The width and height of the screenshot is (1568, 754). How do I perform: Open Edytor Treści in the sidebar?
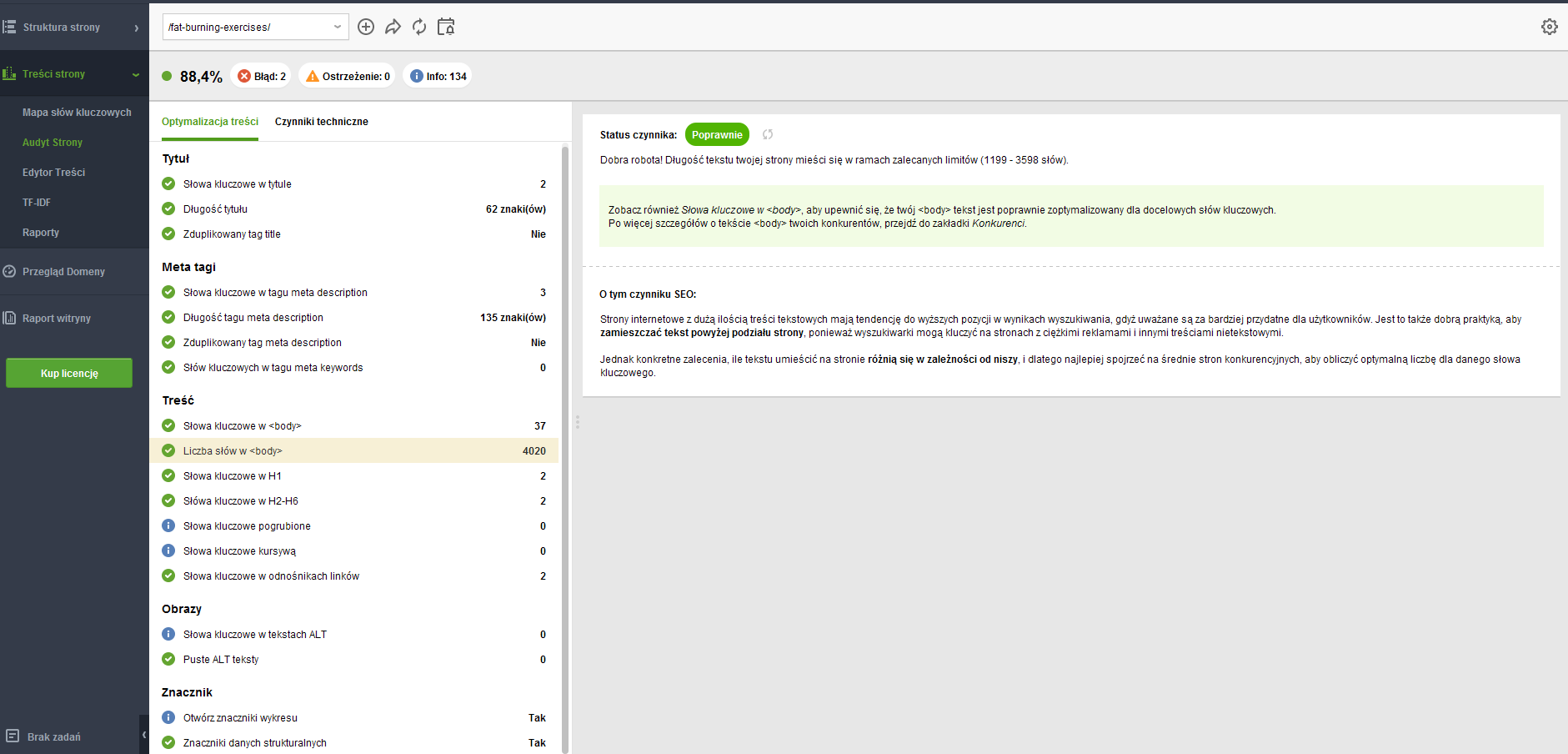(53, 173)
